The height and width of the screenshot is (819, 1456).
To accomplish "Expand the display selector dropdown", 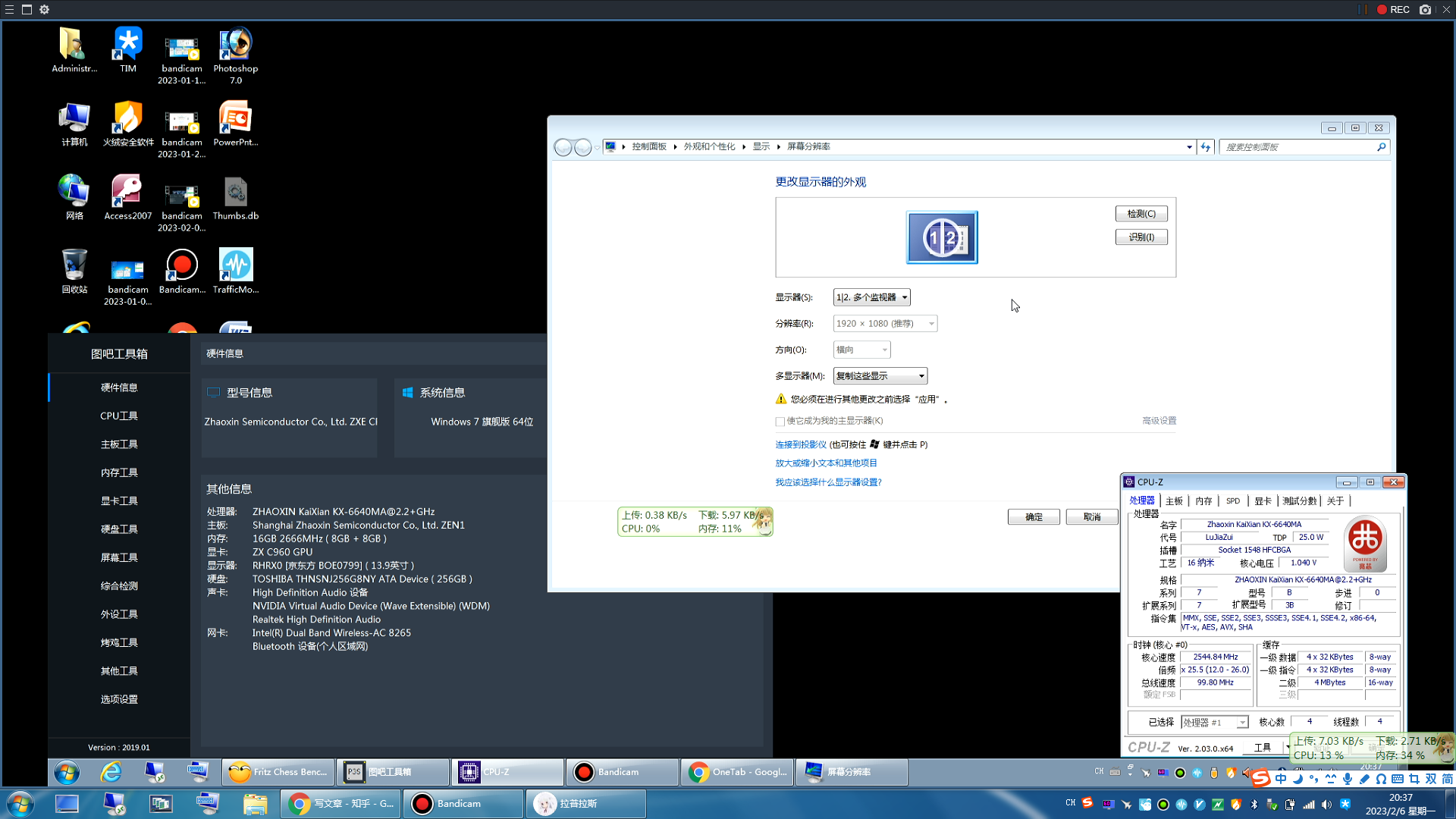I will click(x=871, y=297).
